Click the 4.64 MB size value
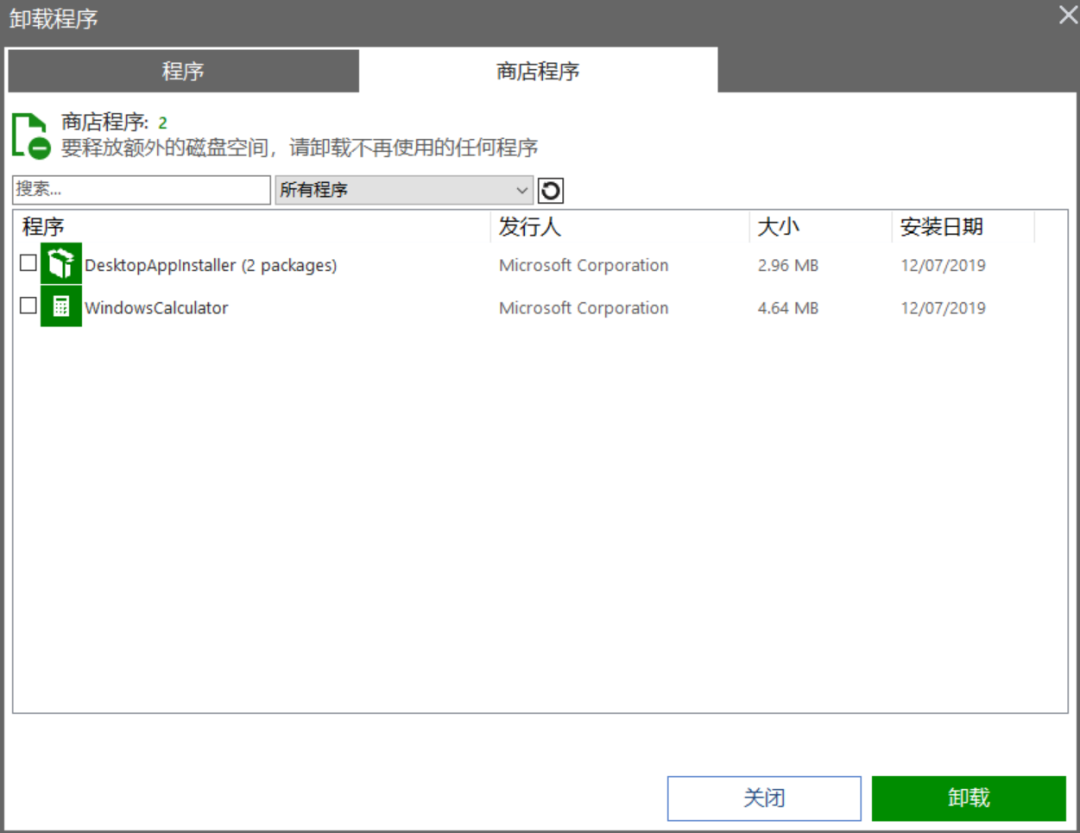This screenshot has width=1080, height=833. pyautogui.click(x=788, y=308)
